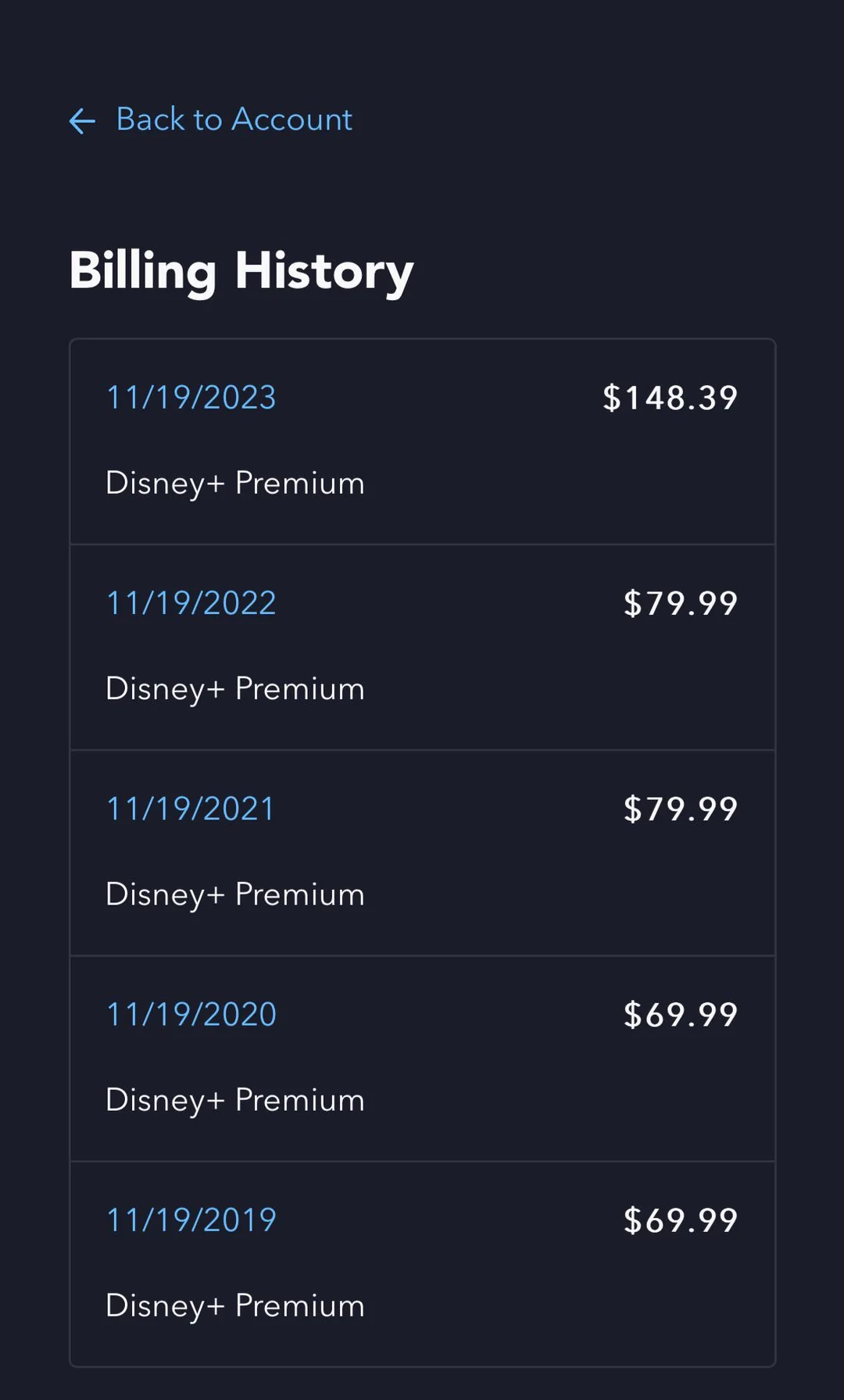Image resolution: width=844 pixels, height=1400 pixels.
Task: Click the Disney+ Premium label under 2023
Action: (234, 484)
